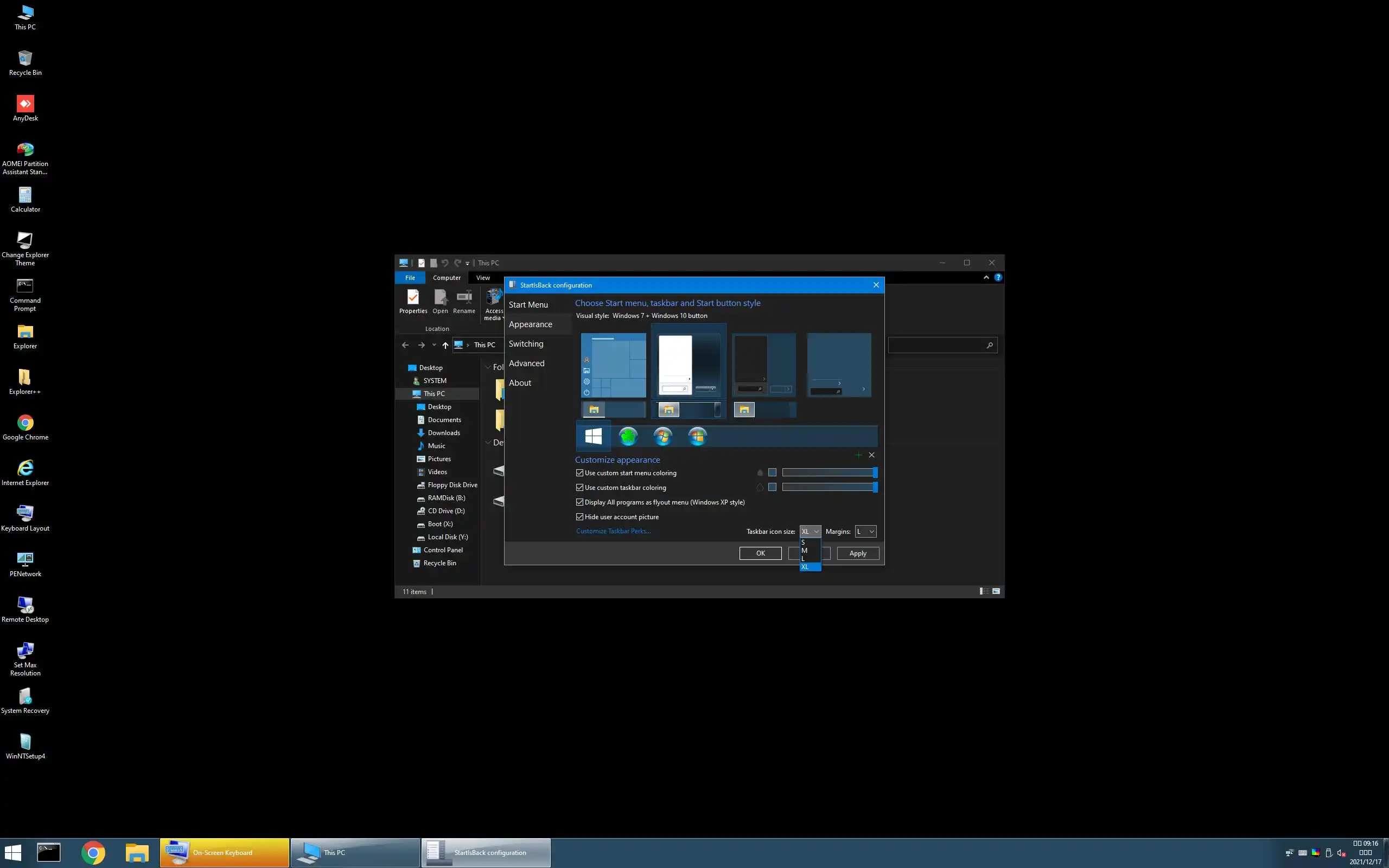
Task: Pick the white Windows 10 Start button
Action: (593, 437)
